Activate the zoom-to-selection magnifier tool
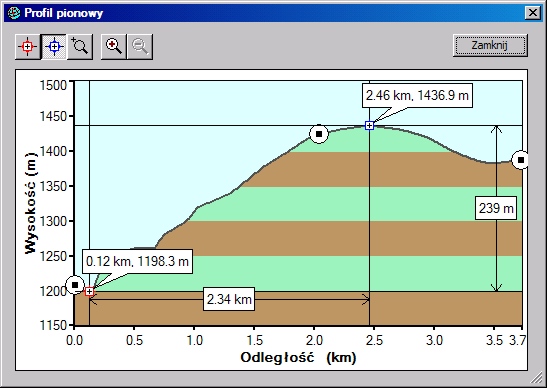The width and height of the screenshot is (547, 388). coord(80,47)
